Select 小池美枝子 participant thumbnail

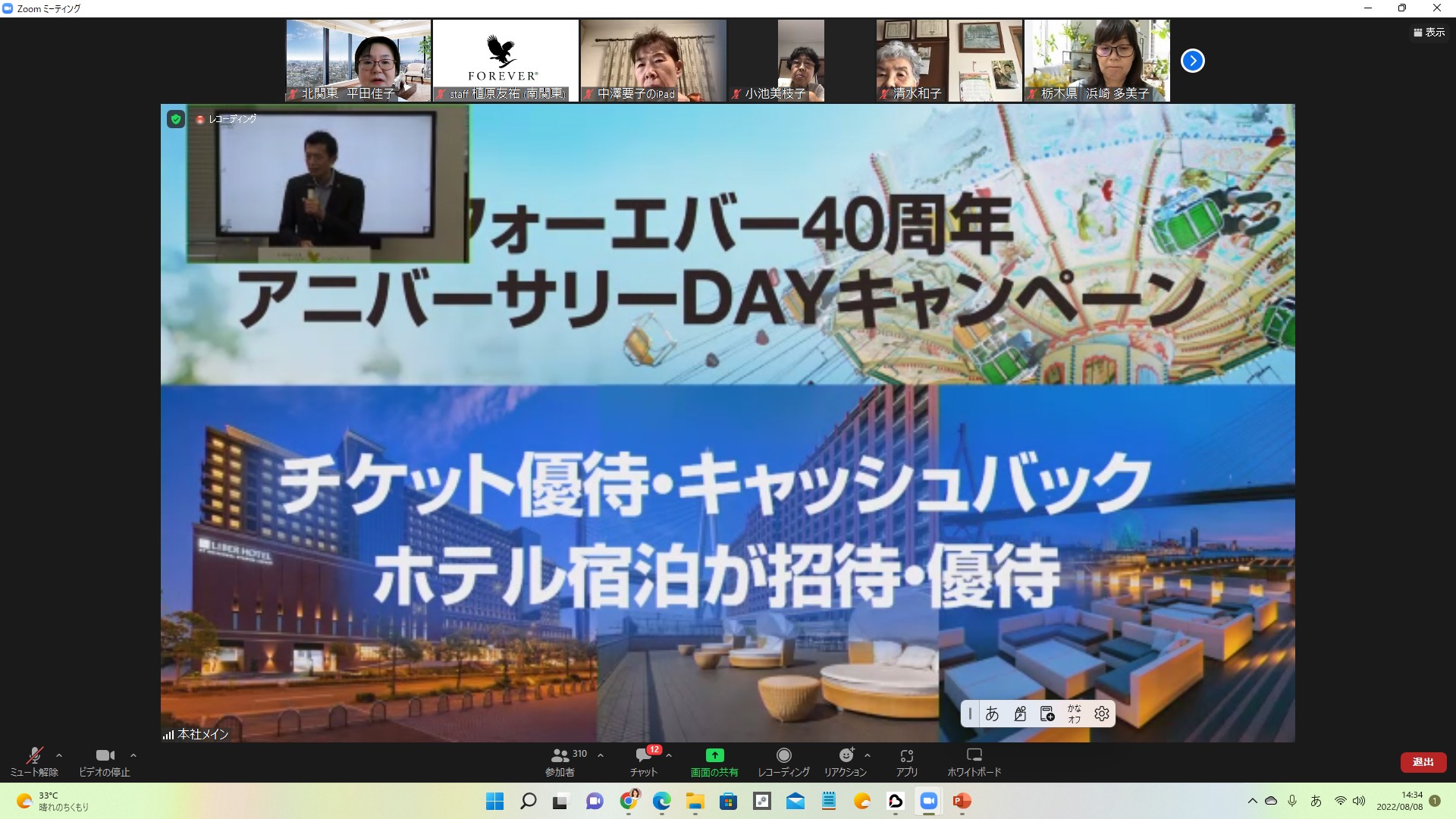point(801,61)
